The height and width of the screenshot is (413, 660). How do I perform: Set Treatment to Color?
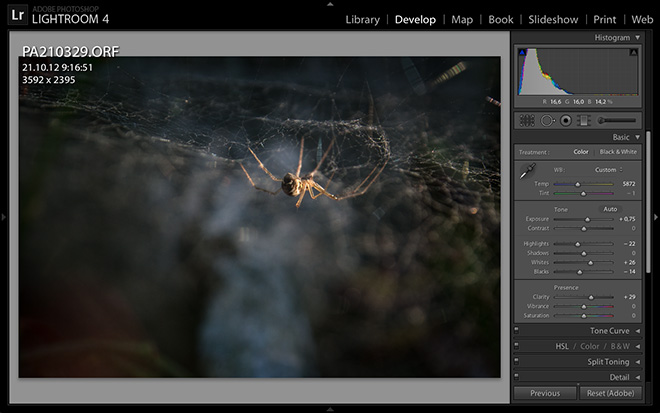tap(580, 152)
